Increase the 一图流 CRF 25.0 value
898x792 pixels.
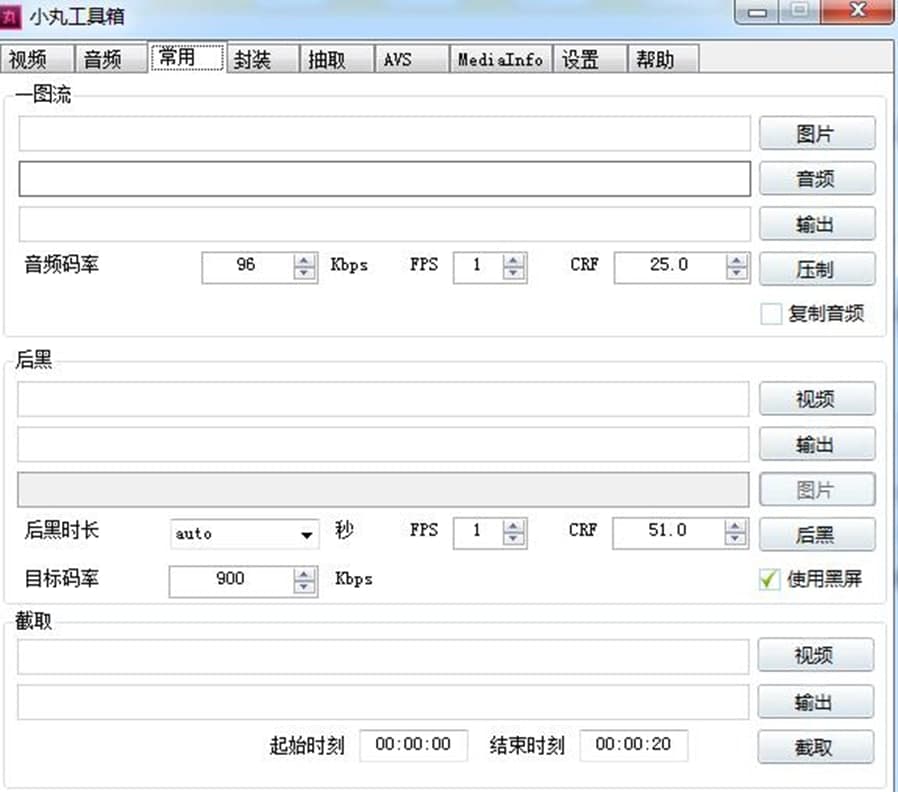click(737, 261)
